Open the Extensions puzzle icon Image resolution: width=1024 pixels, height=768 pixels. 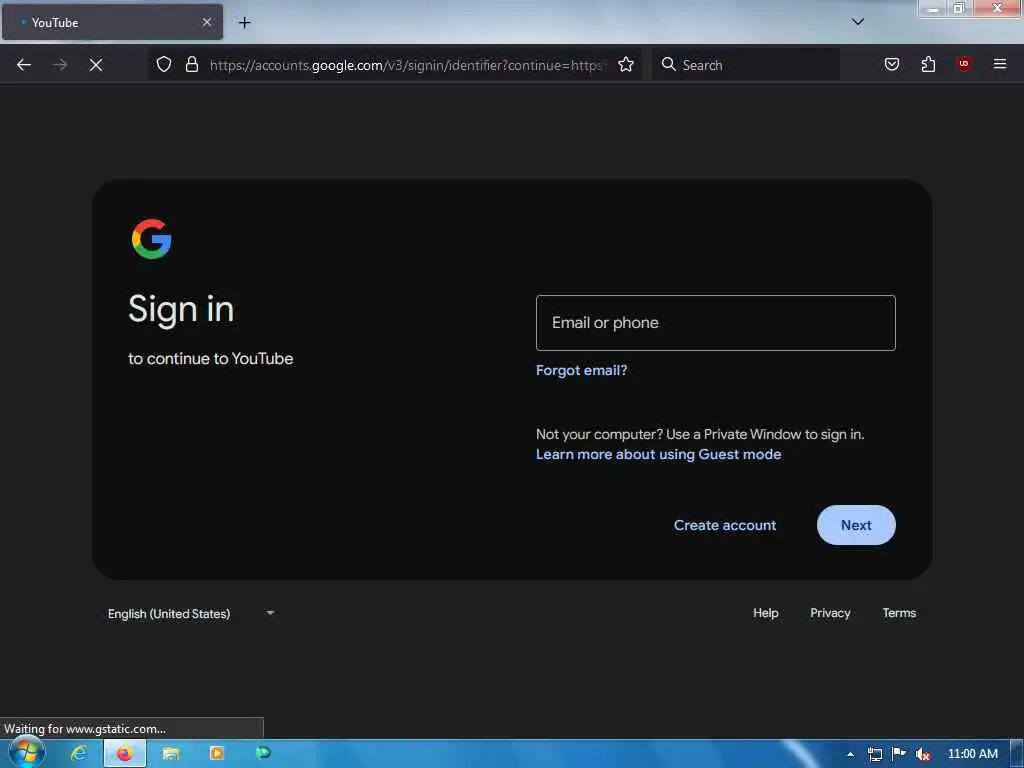(x=928, y=64)
